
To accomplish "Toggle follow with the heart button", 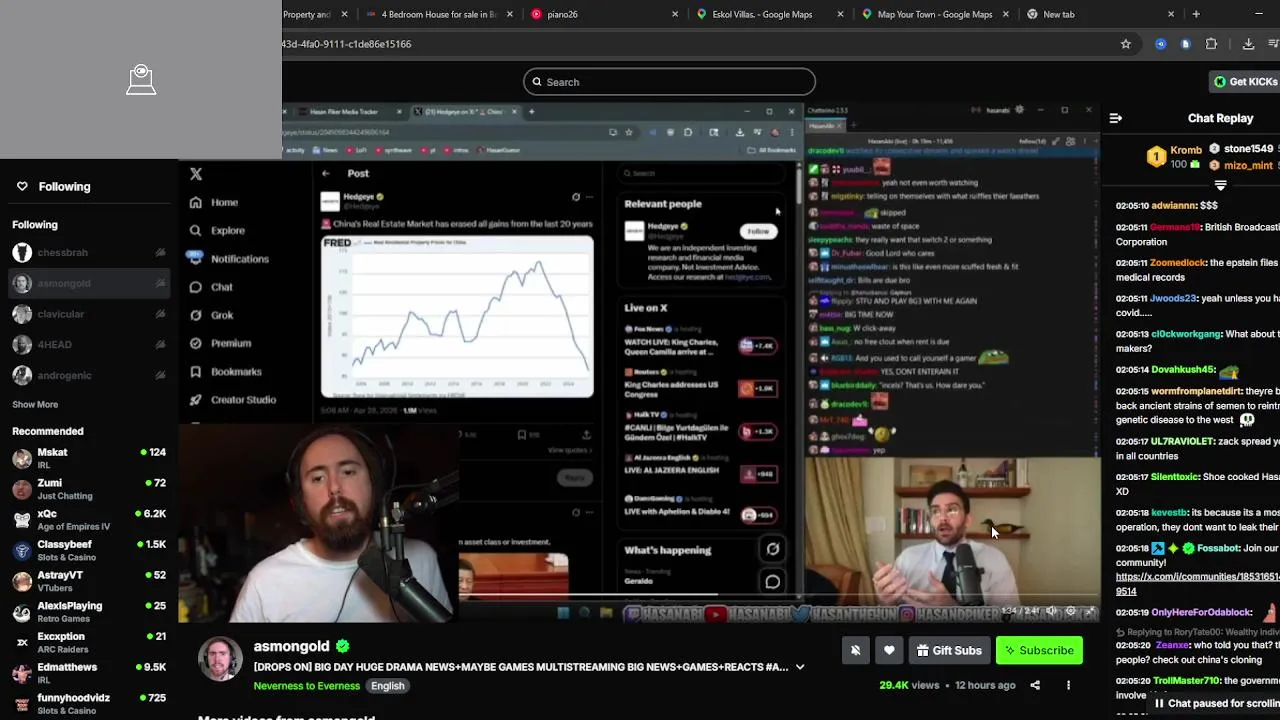I will (x=889, y=651).
